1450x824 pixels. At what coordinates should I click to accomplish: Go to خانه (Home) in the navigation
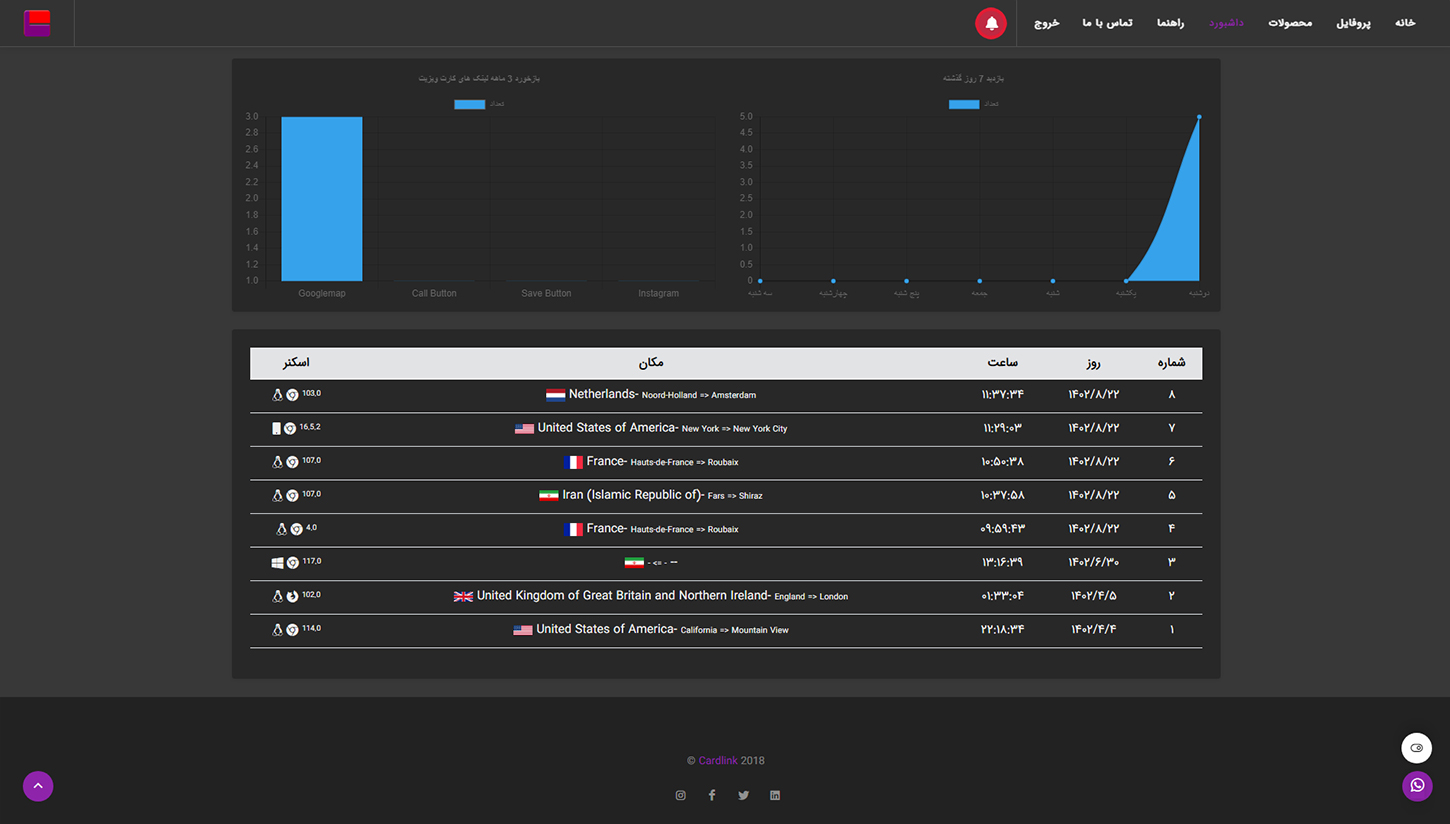point(1405,23)
